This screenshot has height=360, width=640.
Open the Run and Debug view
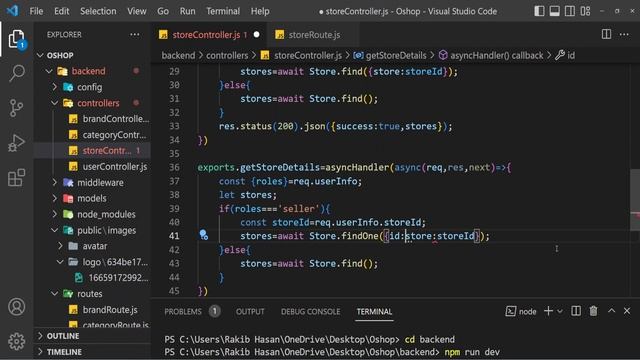click(x=17, y=143)
